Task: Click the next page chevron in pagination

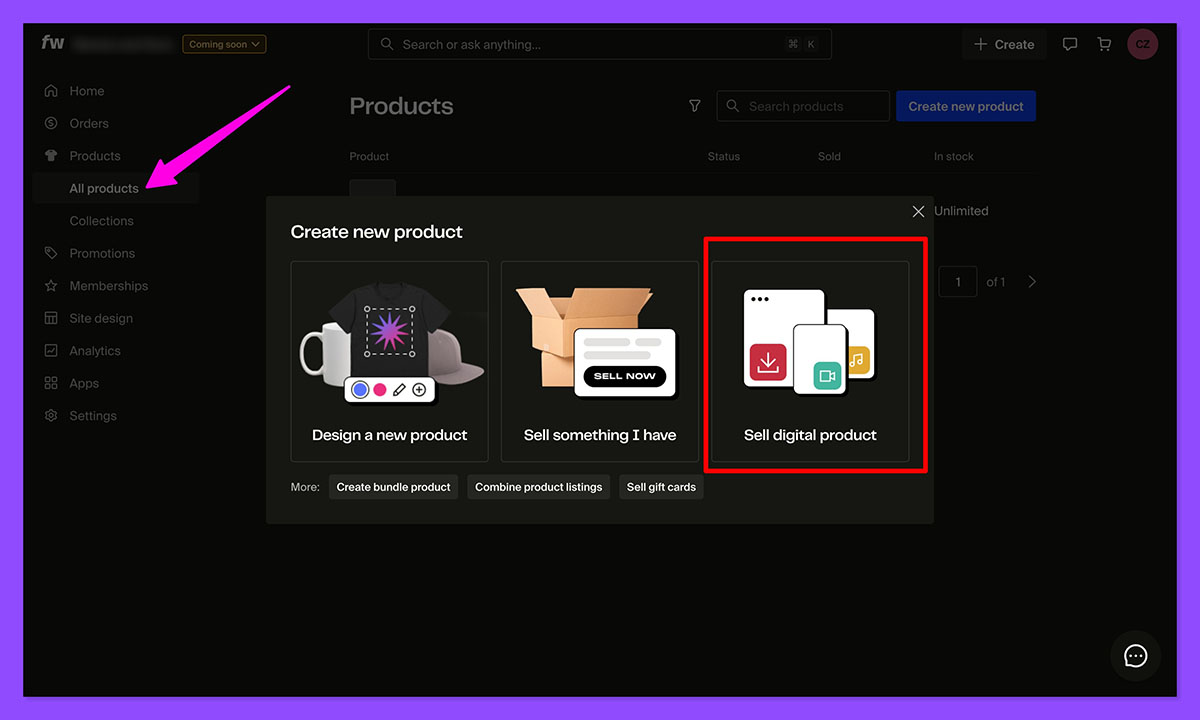Action: point(1031,281)
